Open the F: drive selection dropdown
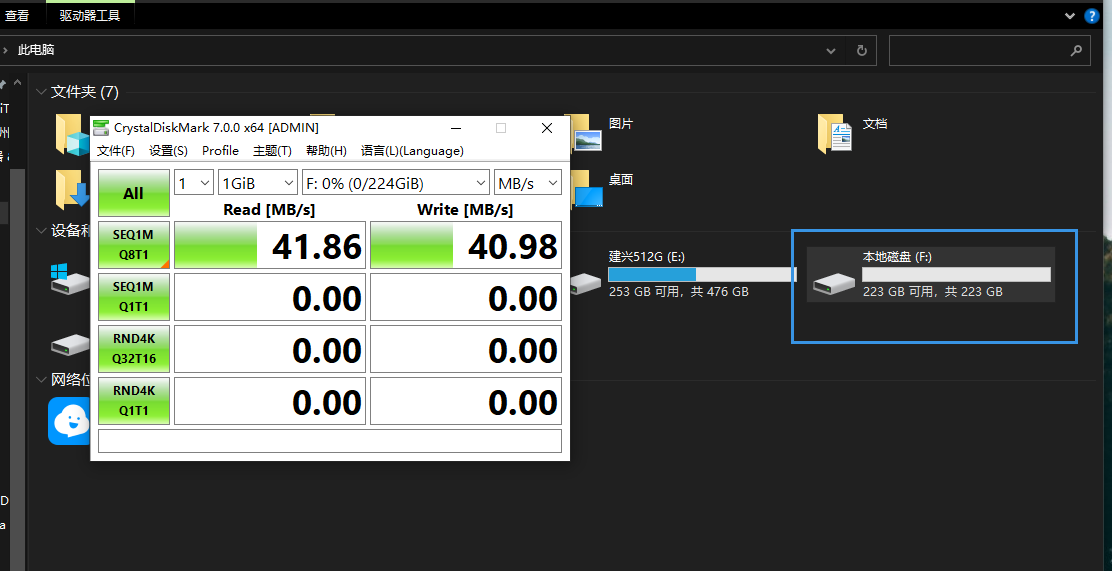The width and height of the screenshot is (1112, 571). [395, 183]
